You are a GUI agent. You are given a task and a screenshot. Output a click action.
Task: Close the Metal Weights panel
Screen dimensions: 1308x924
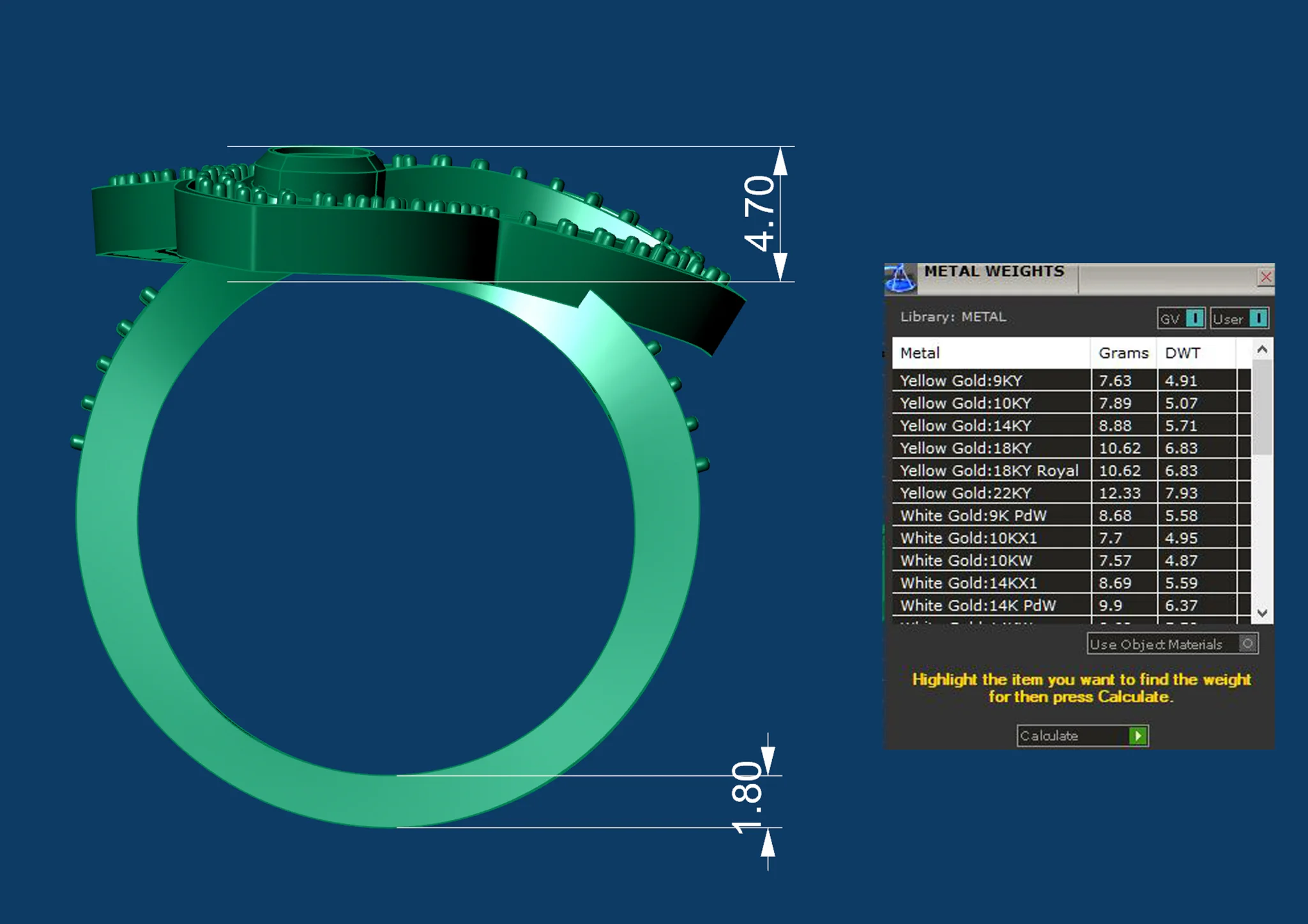point(1265,277)
